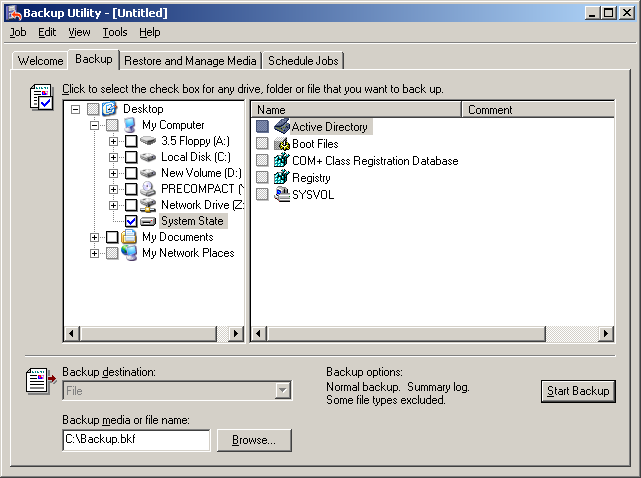Toggle the Boot Files checkbox
Viewport: 641px width, 478px height.
pyautogui.click(x=262, y=144)
